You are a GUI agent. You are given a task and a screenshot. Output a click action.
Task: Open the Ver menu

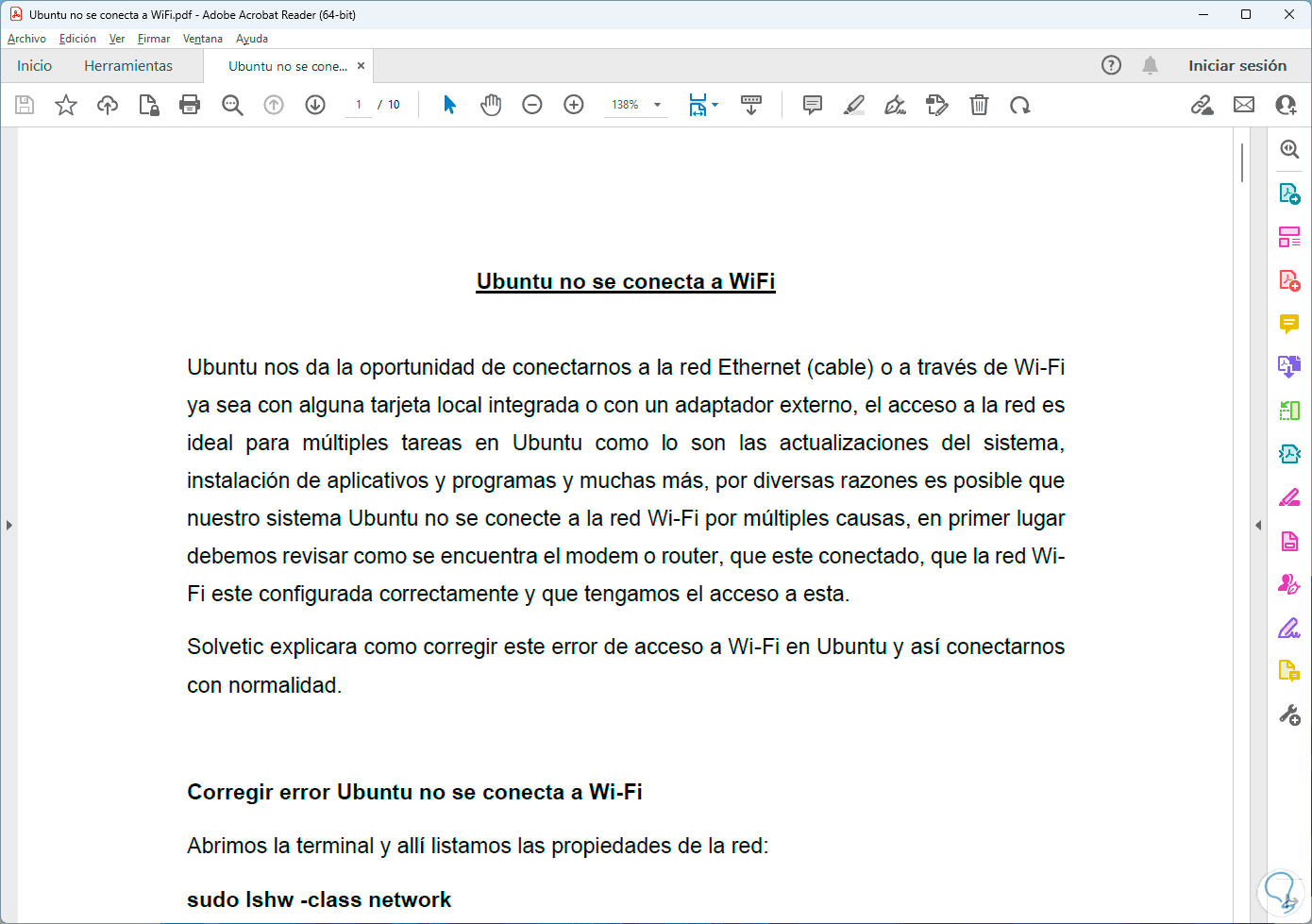(117, 39)
